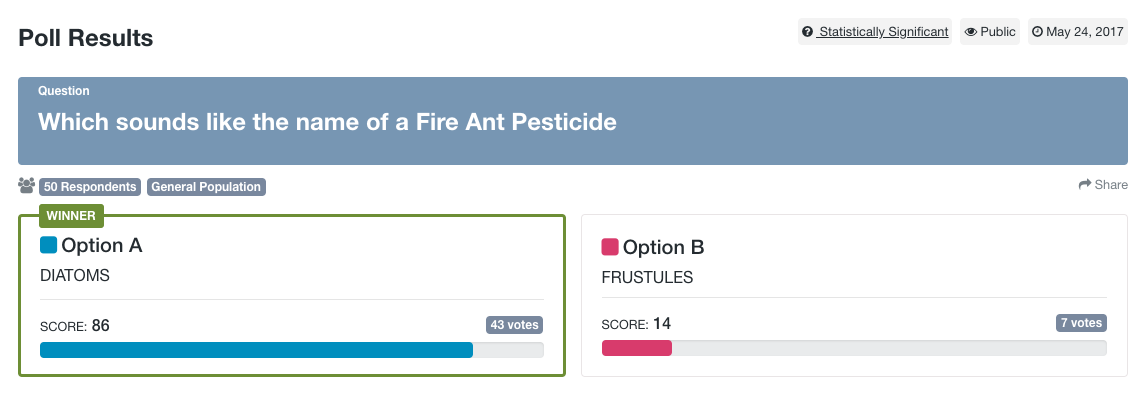The width and height of the screenshot is (1148, 400).
Task: Open the Statistically Significant link
Action: click(x=883, y=32)
